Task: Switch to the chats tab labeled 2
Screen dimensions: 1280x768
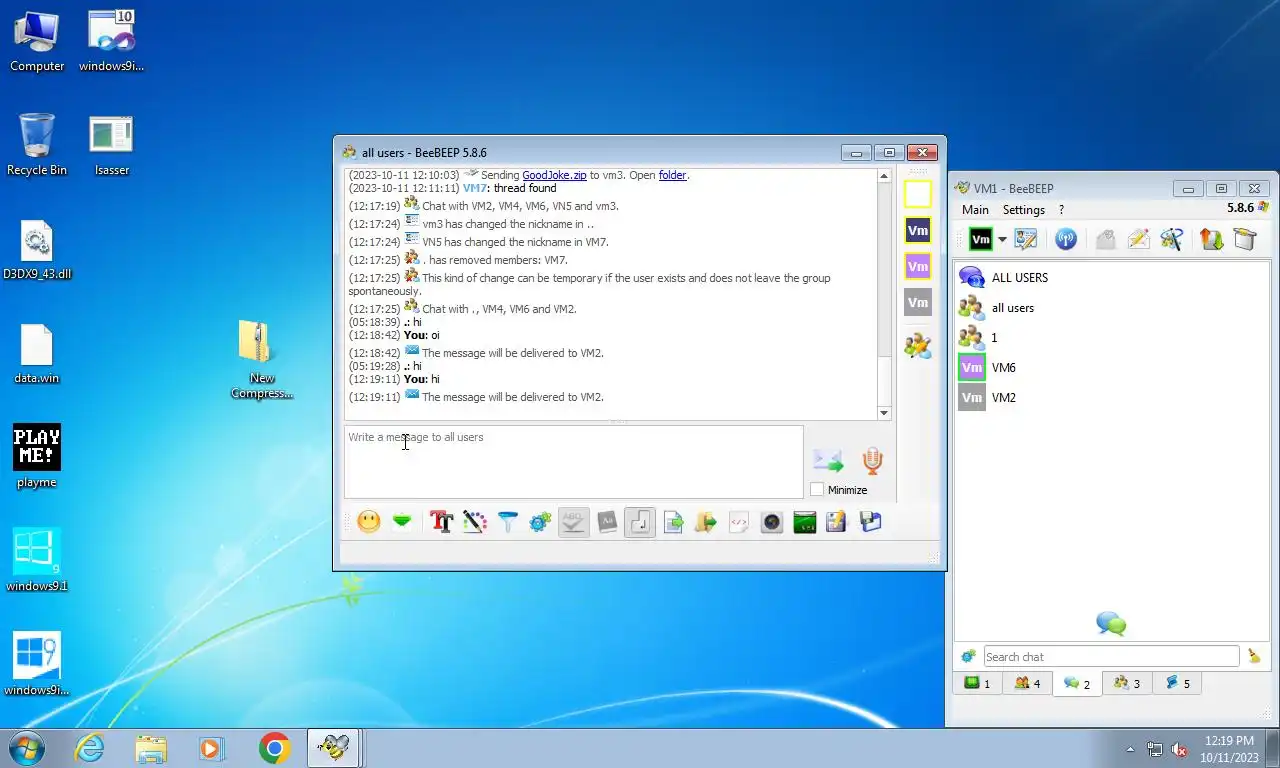Action: click(1077, 683)
